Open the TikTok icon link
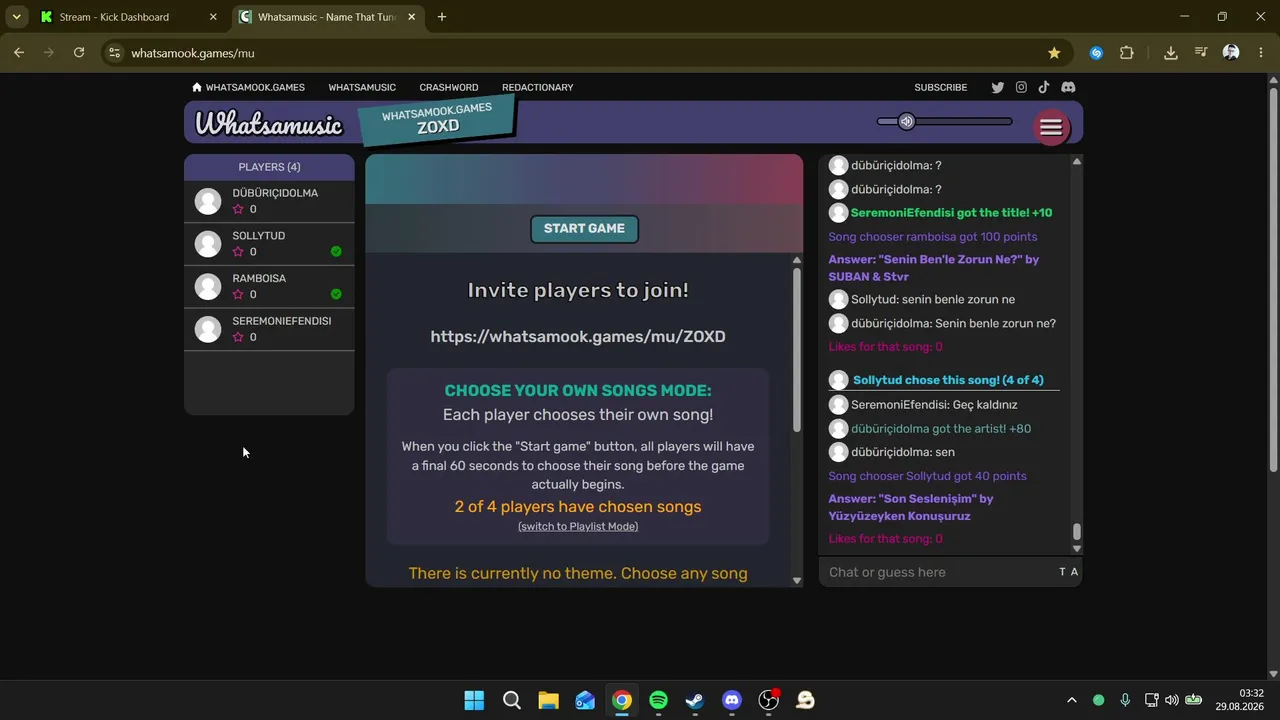Viewport: 1280px width, 720px height. click(x=1044, y=87)
